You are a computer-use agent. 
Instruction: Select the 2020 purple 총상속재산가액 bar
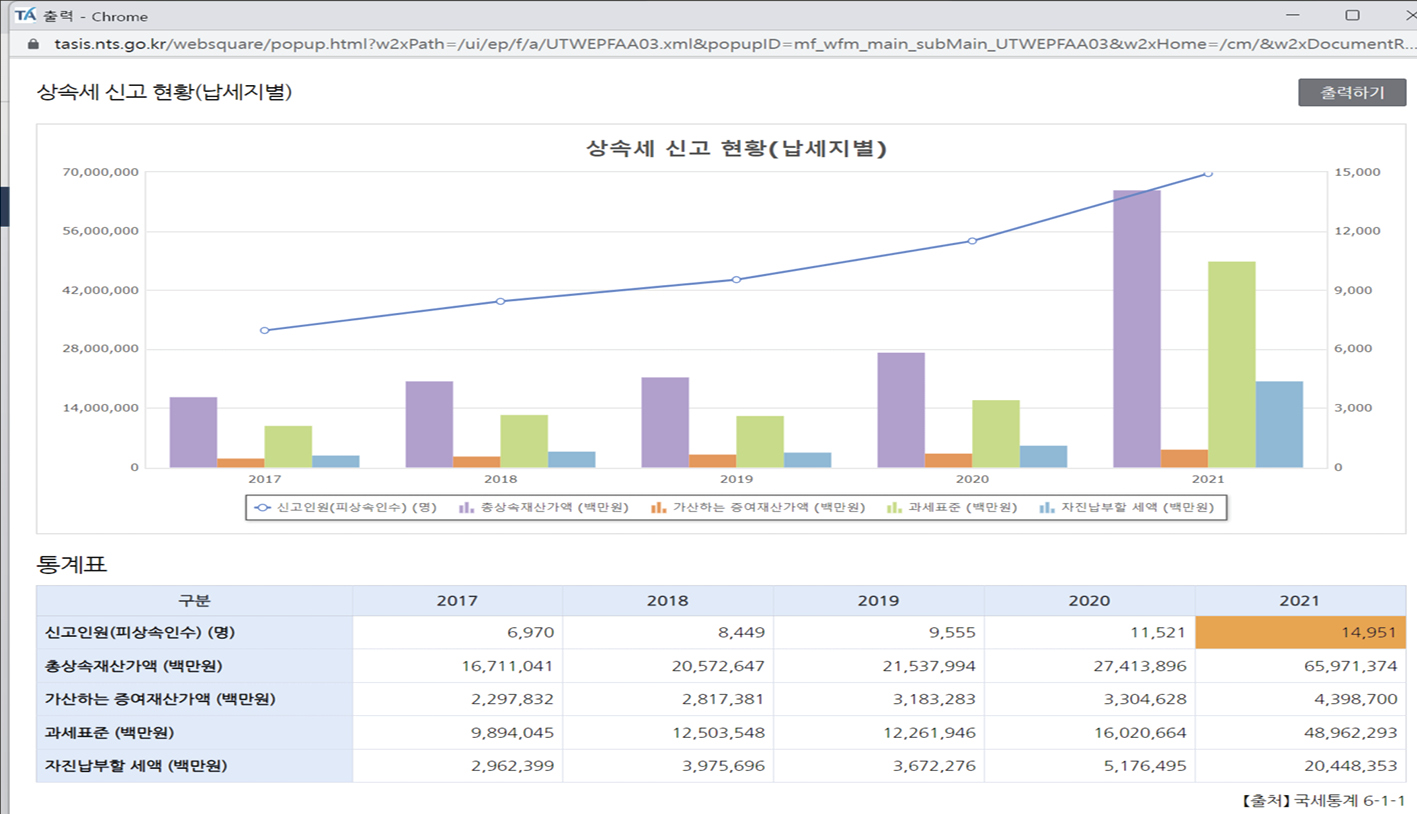point(901,410)
